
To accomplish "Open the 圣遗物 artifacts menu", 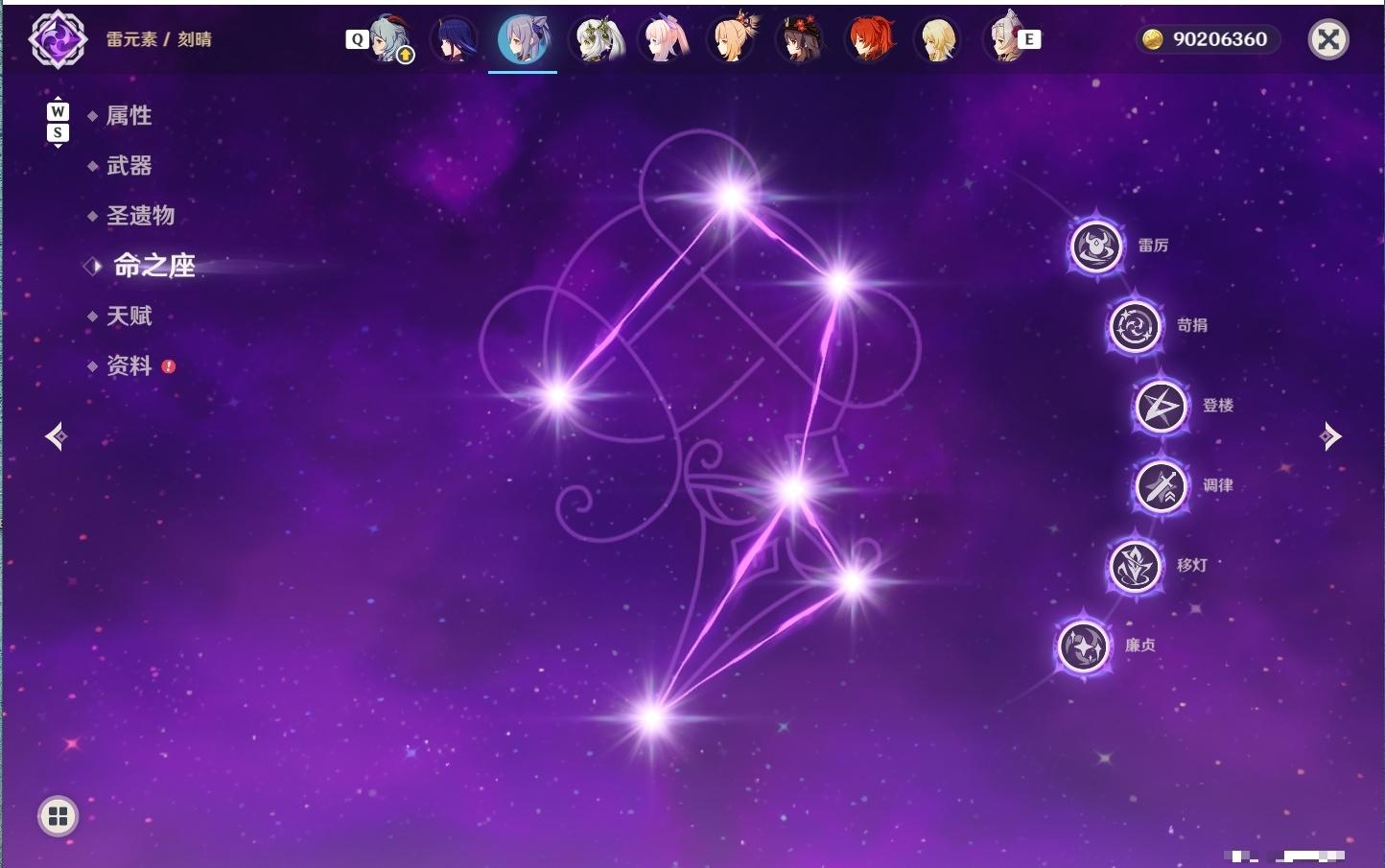I will coord(140,216).
